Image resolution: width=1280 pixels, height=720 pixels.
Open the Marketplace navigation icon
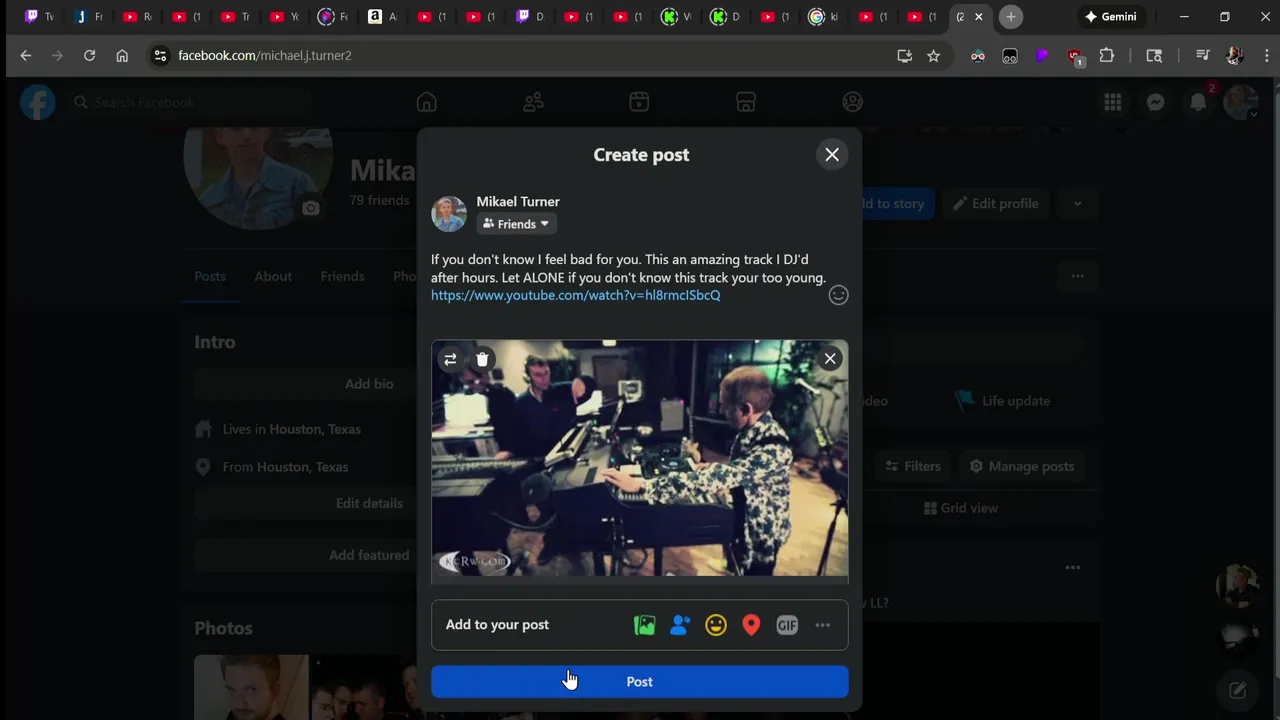click(746, 102)
